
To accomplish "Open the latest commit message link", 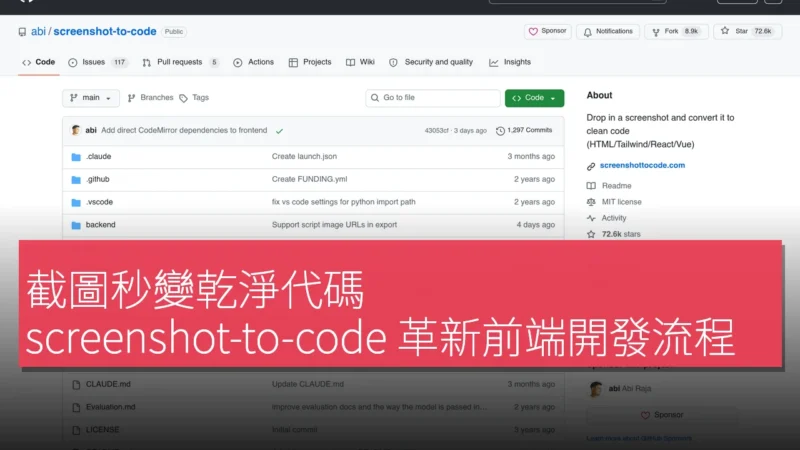I will (184, 131).
